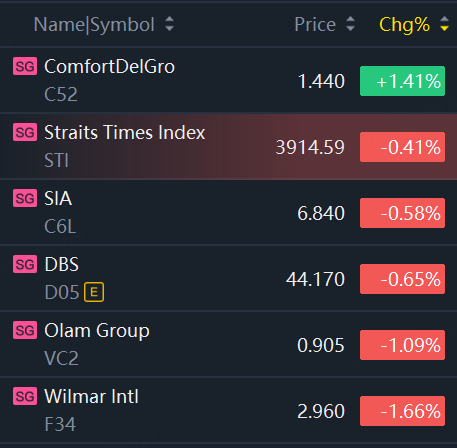Click the SG market badge beside ComfortDelGro
457x448 pixels.
click(25, 66)
